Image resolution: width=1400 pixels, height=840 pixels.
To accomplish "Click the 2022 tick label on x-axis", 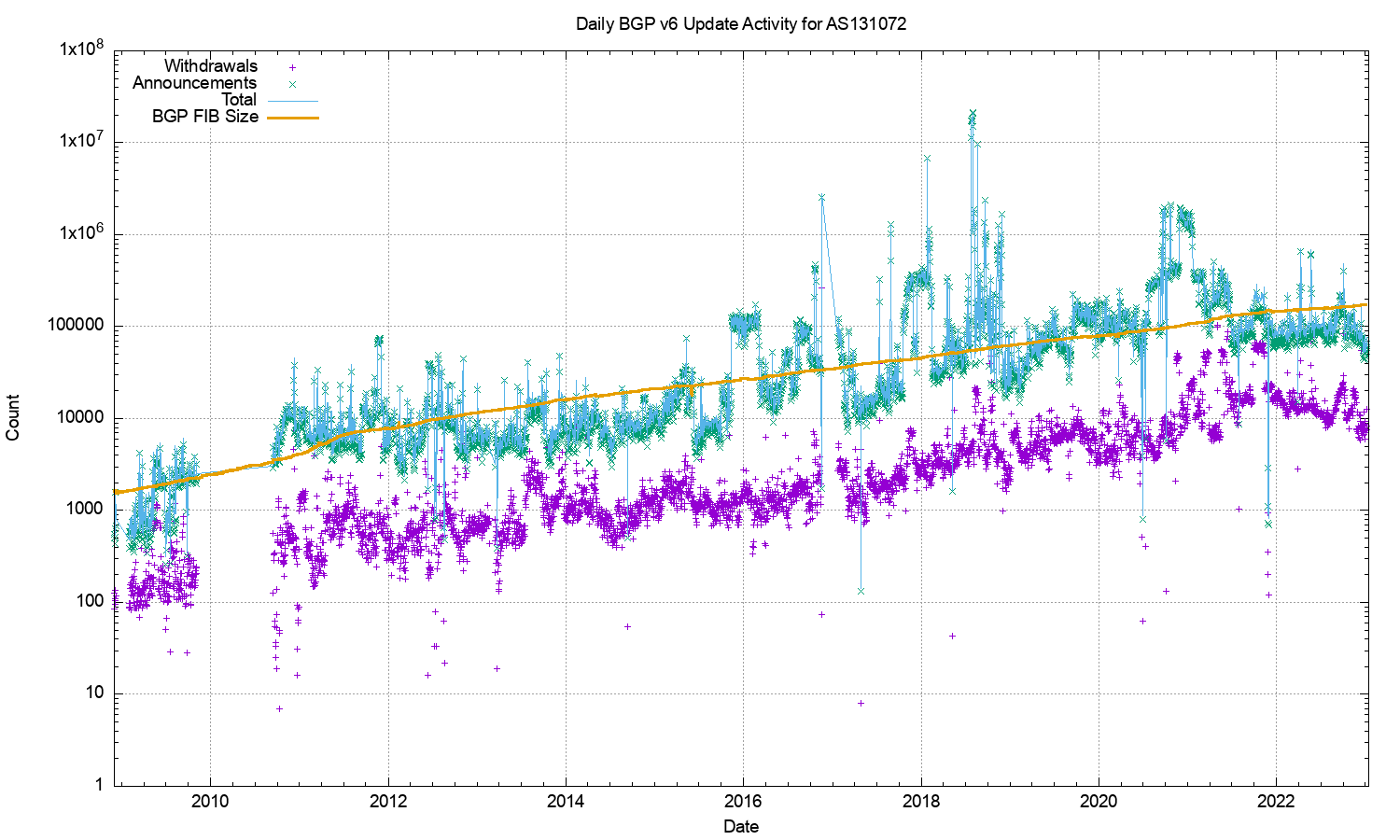I will pos(1276,801).
